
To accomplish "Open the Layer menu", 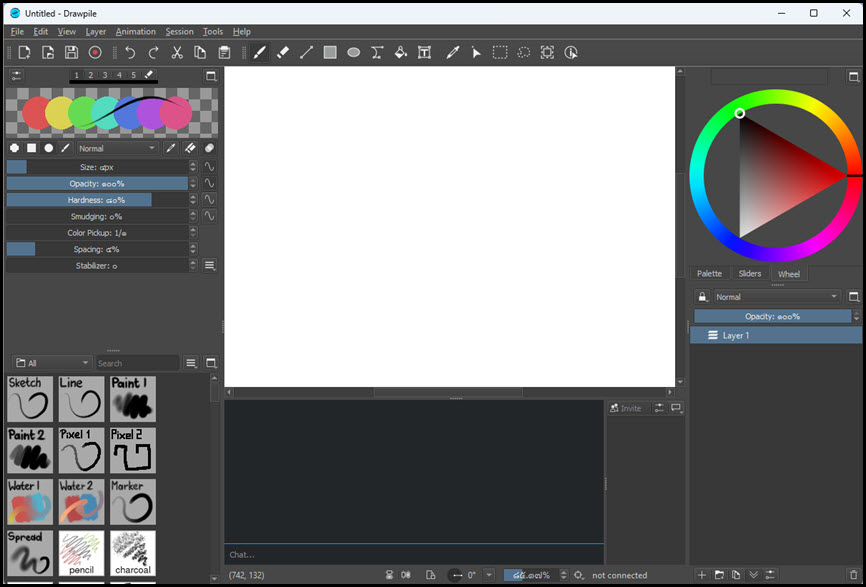I will pyautogui.click(x=96, y=31).
